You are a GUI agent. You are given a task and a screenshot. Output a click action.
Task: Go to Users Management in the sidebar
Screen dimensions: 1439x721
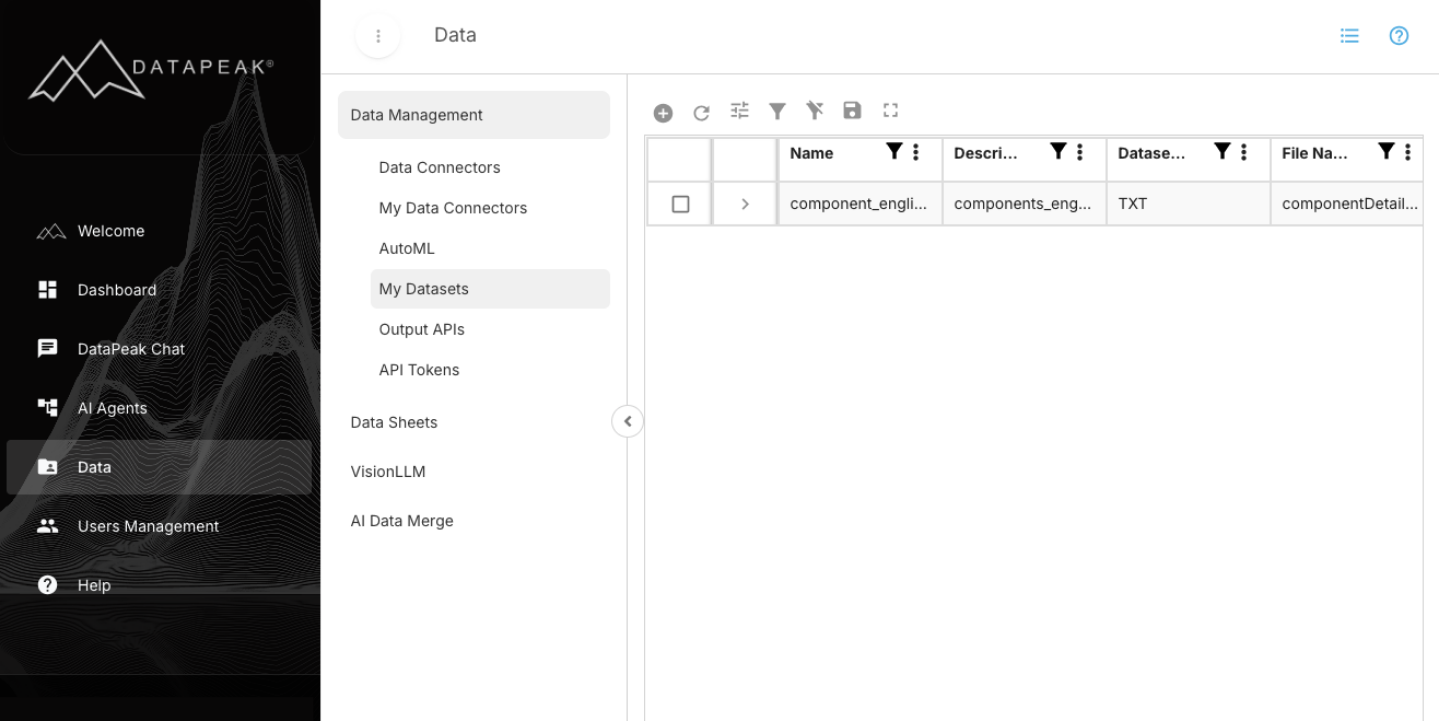pyautogui.click(x=148, y=525)
